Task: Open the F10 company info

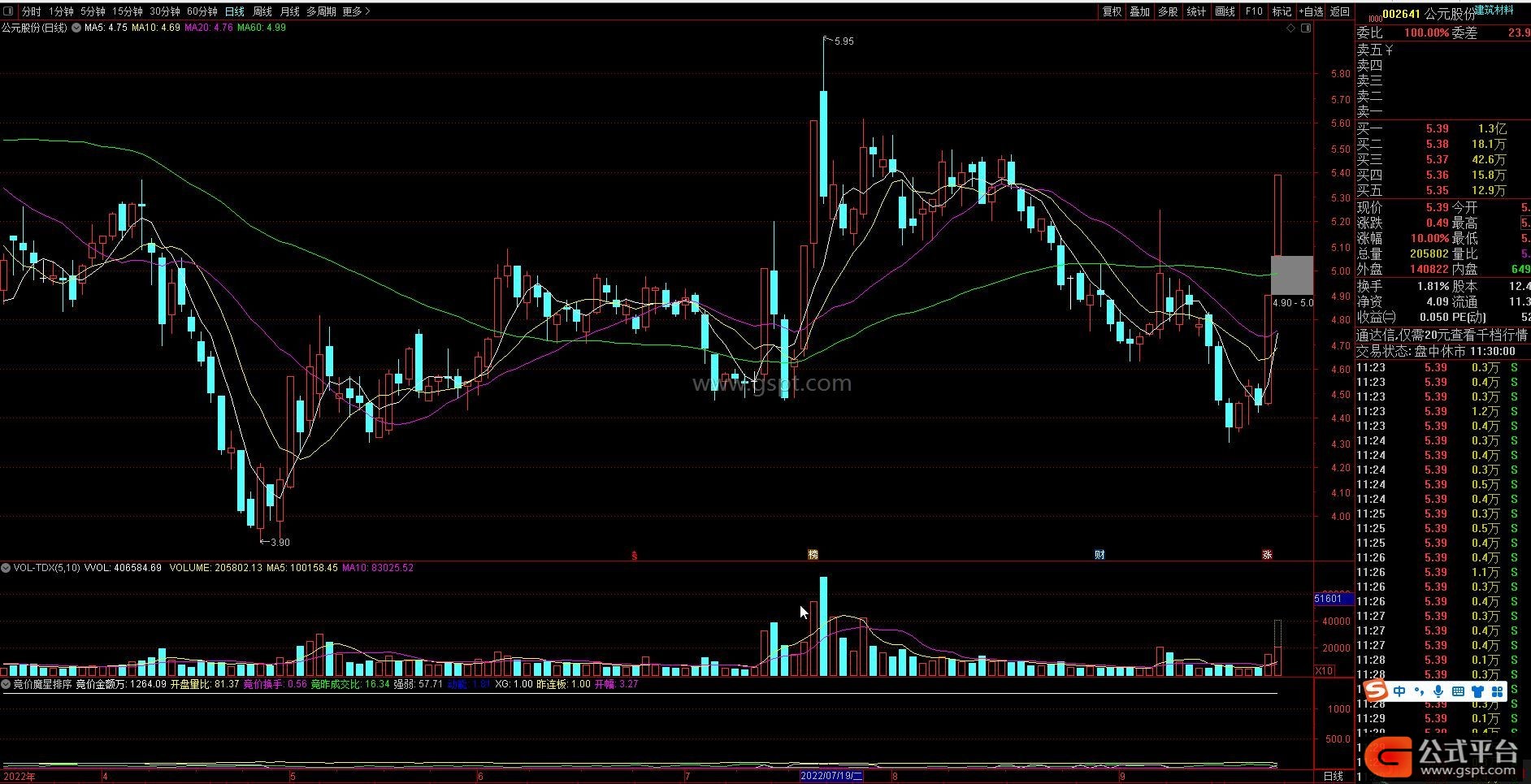Action: [x=1254, y=11]
